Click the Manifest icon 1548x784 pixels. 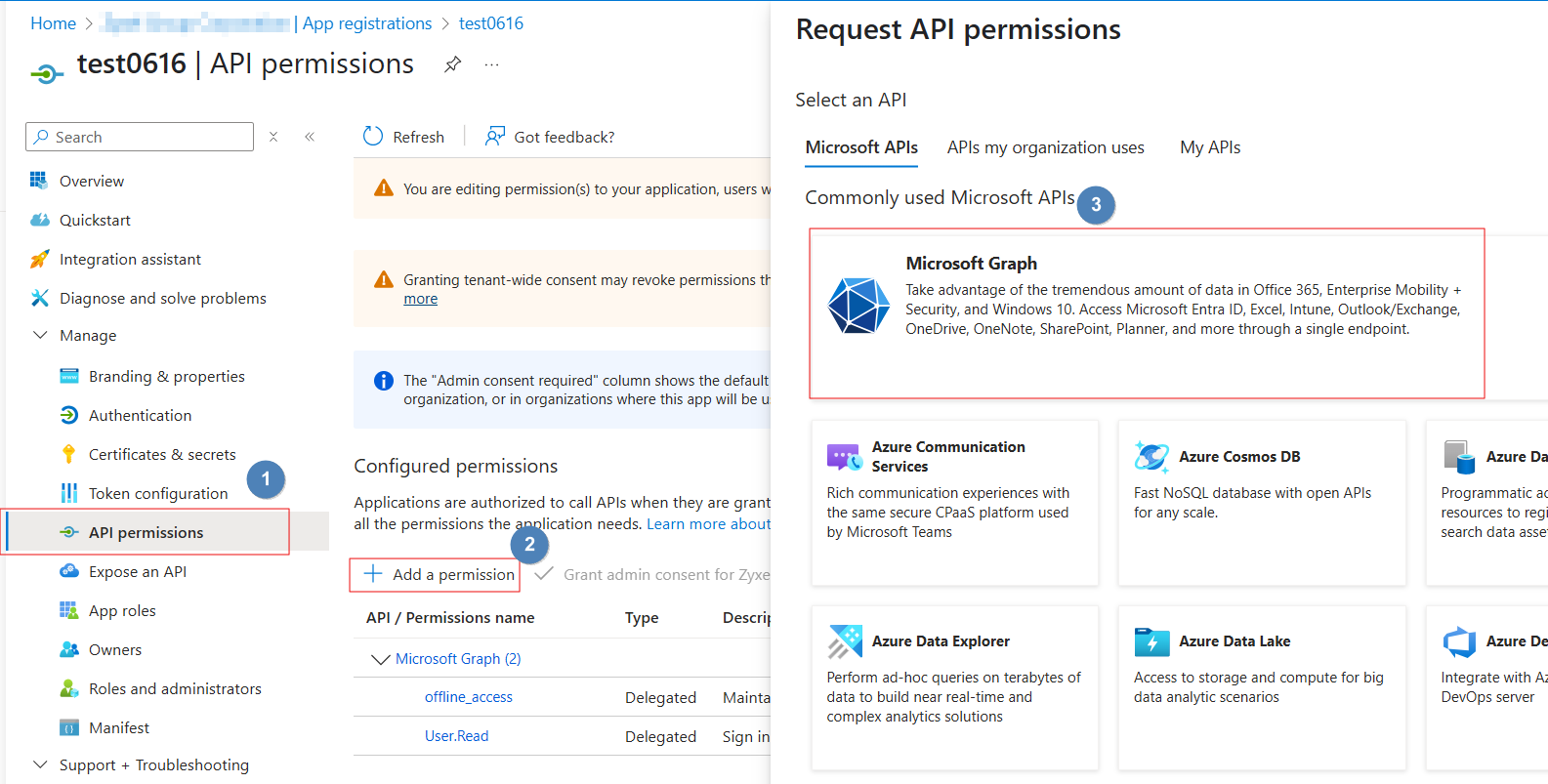68,727
